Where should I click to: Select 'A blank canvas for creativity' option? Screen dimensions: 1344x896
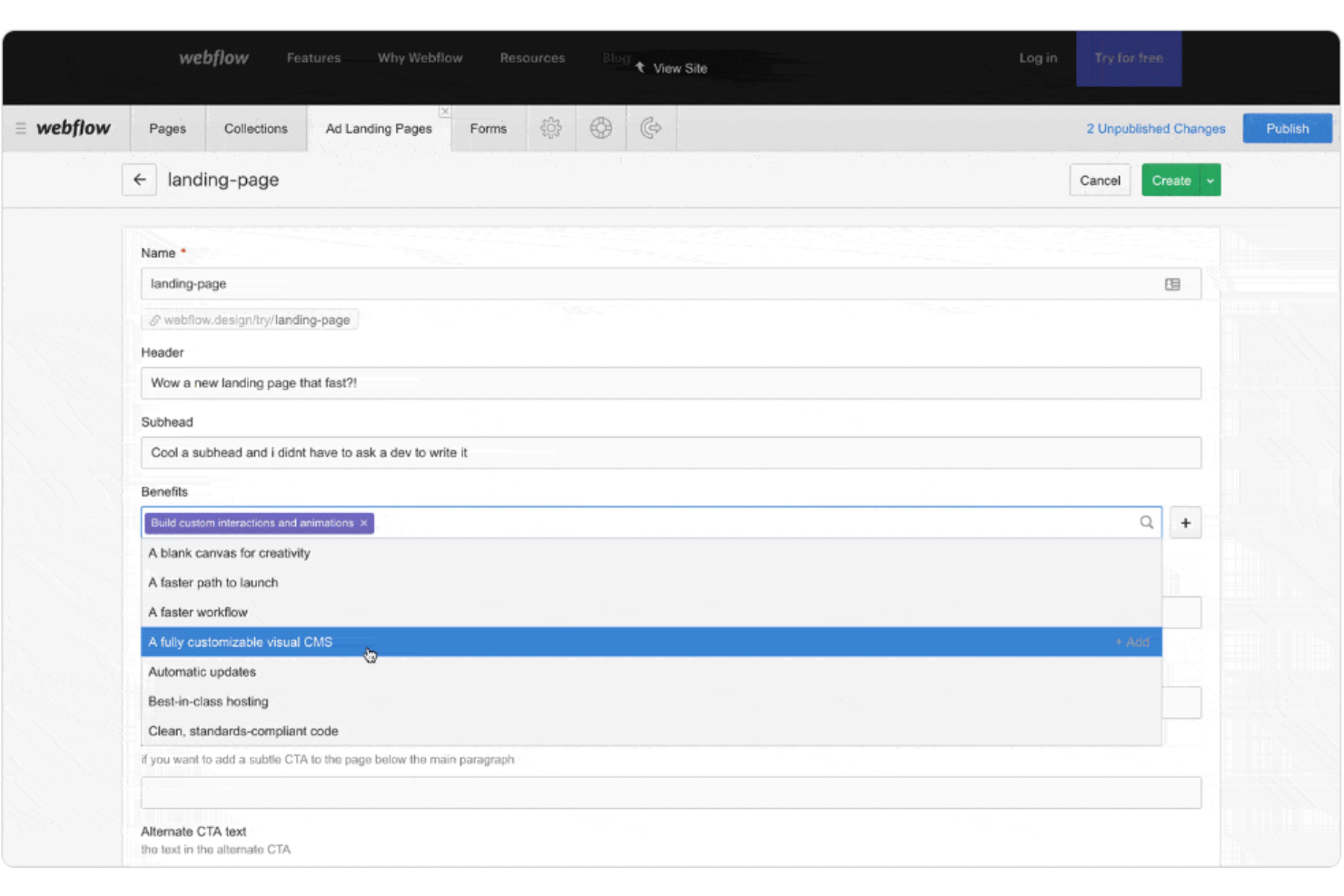point(229,553)
